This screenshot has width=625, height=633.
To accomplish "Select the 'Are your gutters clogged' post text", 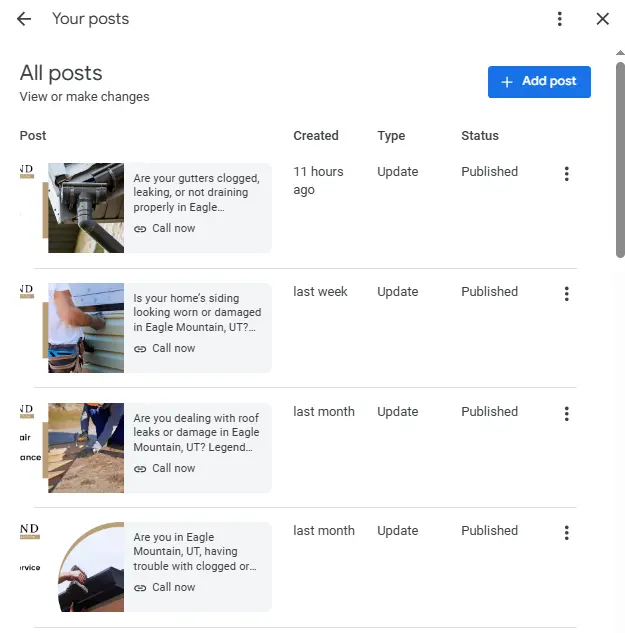I will [x=196, y=193].
